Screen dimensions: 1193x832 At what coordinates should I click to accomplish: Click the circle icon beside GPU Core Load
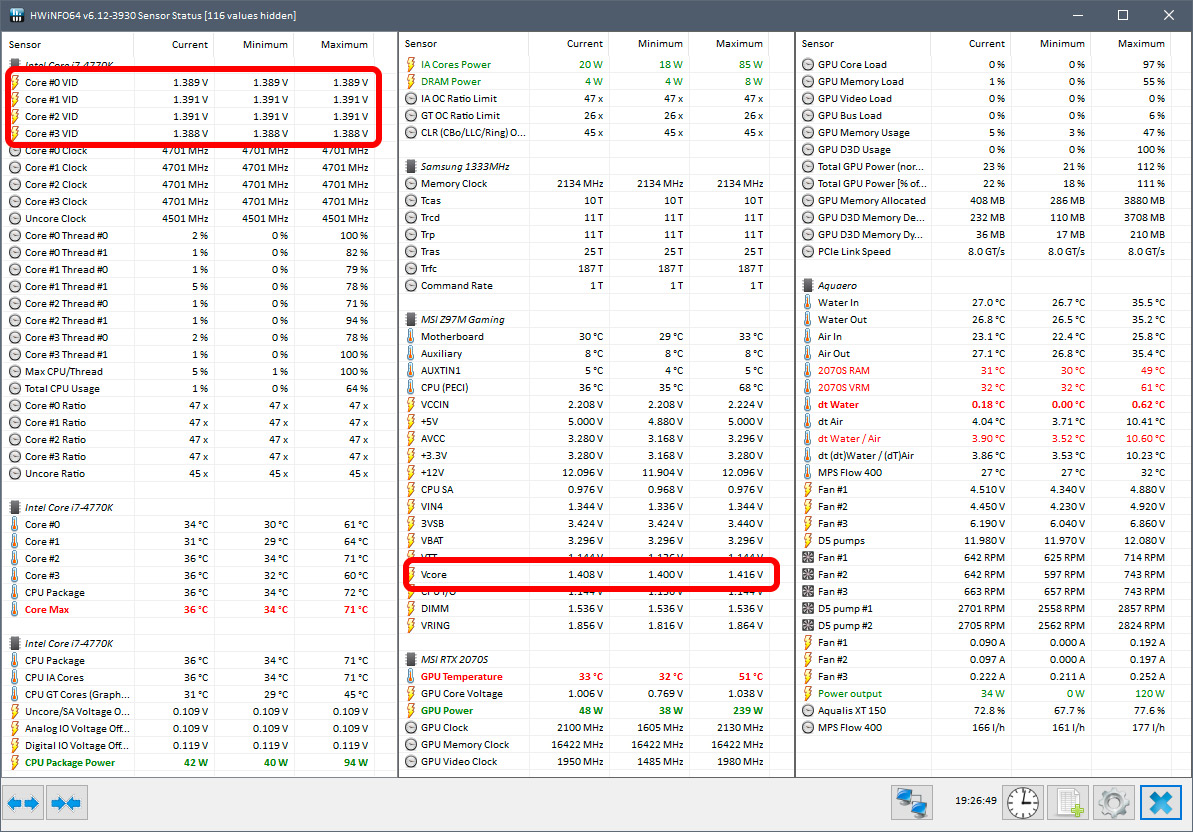[808, 65]
